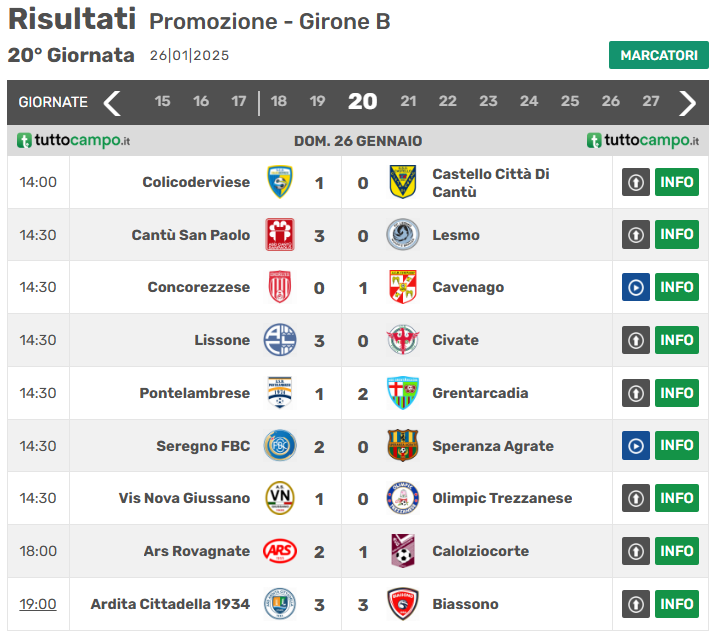The height and width of the screenshot is (638, 721).
Task: Click the Biassono team crest
Action: point(402,604)
